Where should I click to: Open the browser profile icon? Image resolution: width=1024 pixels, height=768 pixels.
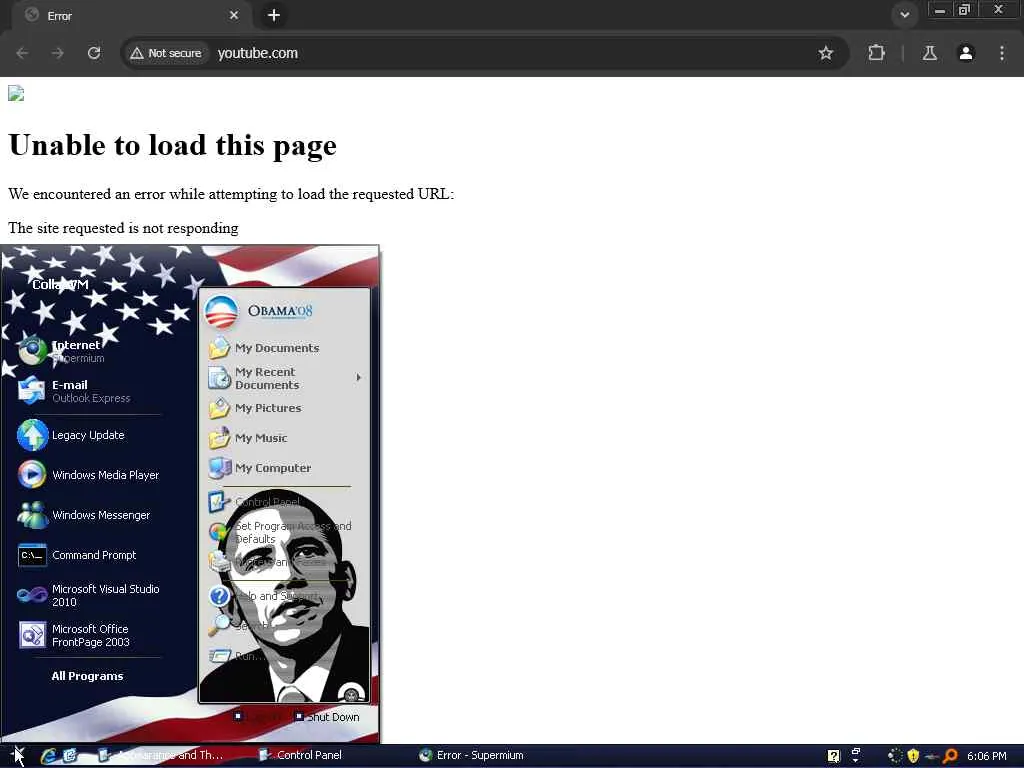pyautogui.click(x=966, y=53)
